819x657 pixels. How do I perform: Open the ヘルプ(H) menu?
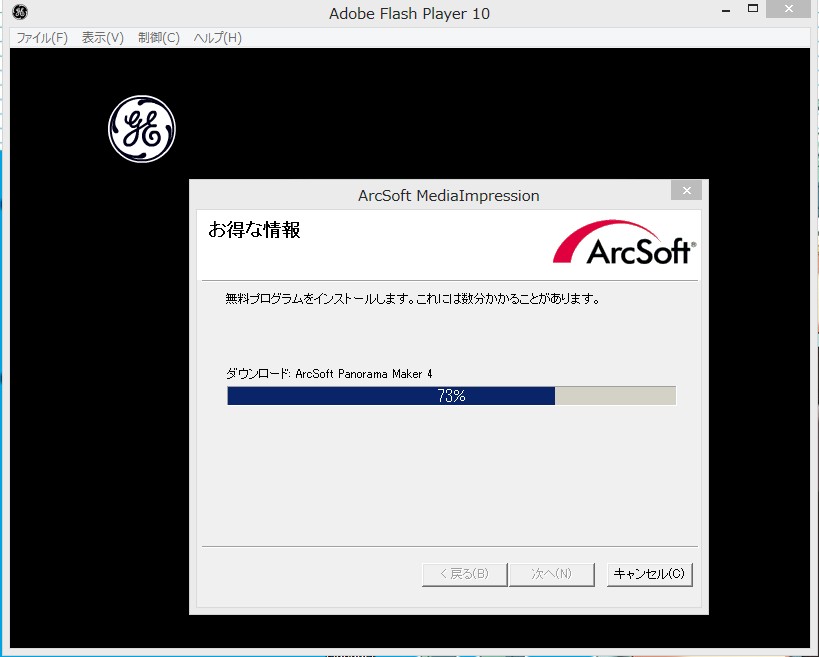pos(217,38)
